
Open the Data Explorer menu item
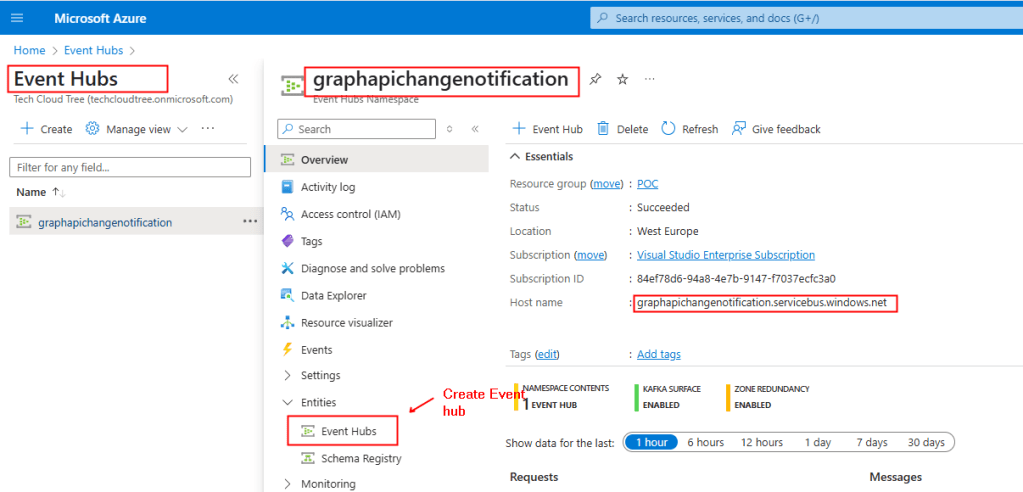tap(333, 296)
